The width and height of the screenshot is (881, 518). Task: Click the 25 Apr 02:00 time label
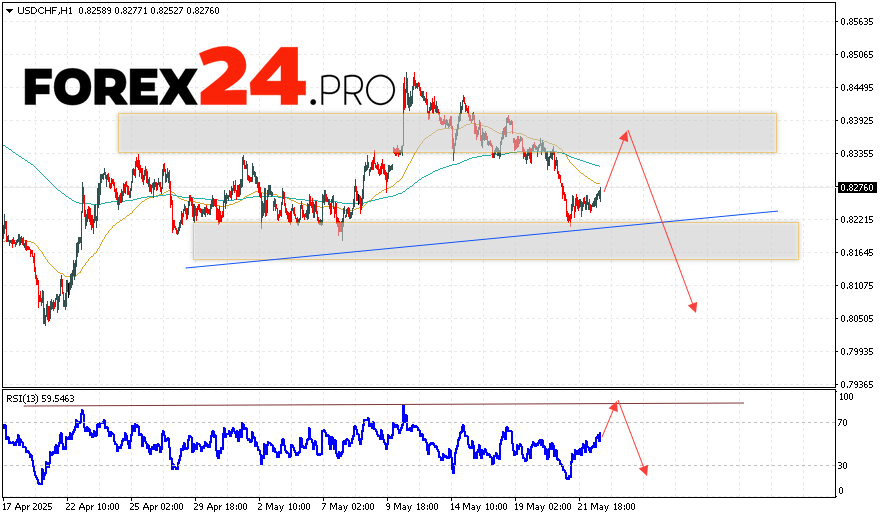156,507
